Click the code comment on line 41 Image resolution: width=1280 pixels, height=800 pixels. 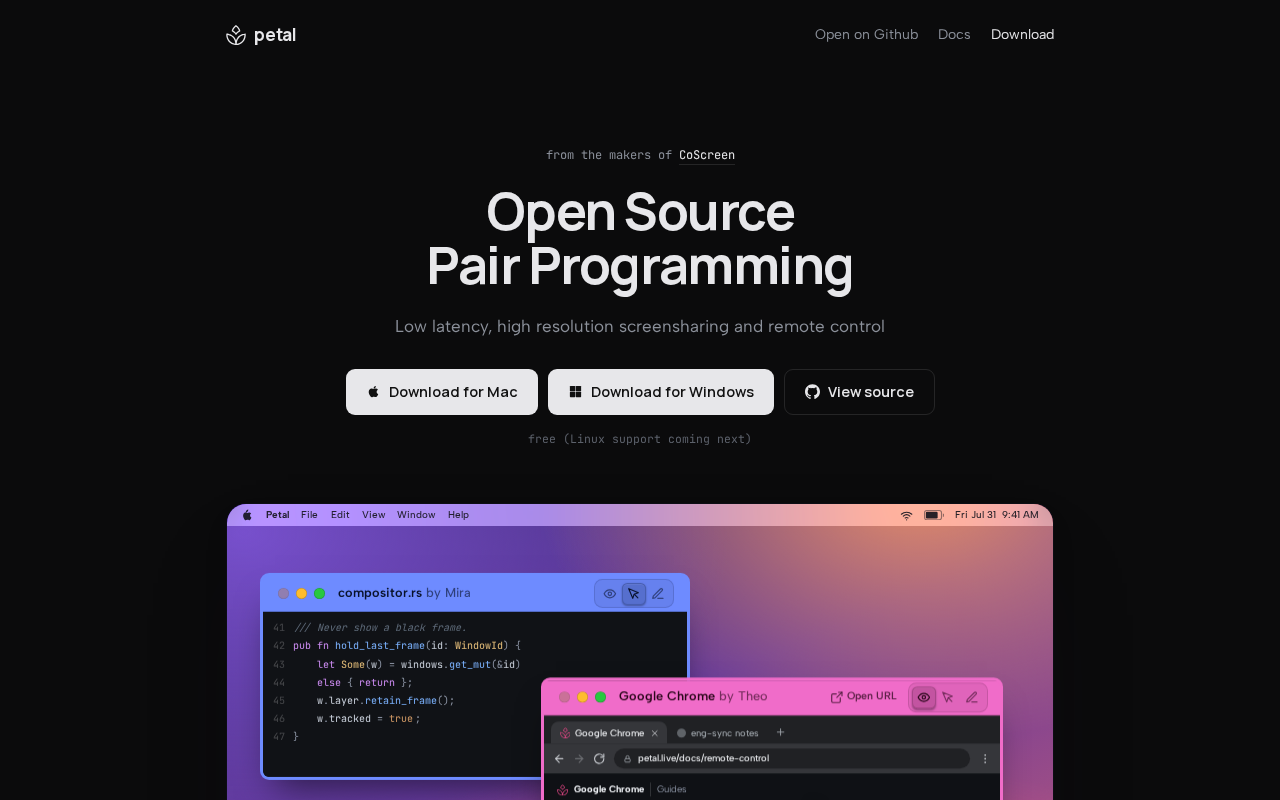[381, 628]
